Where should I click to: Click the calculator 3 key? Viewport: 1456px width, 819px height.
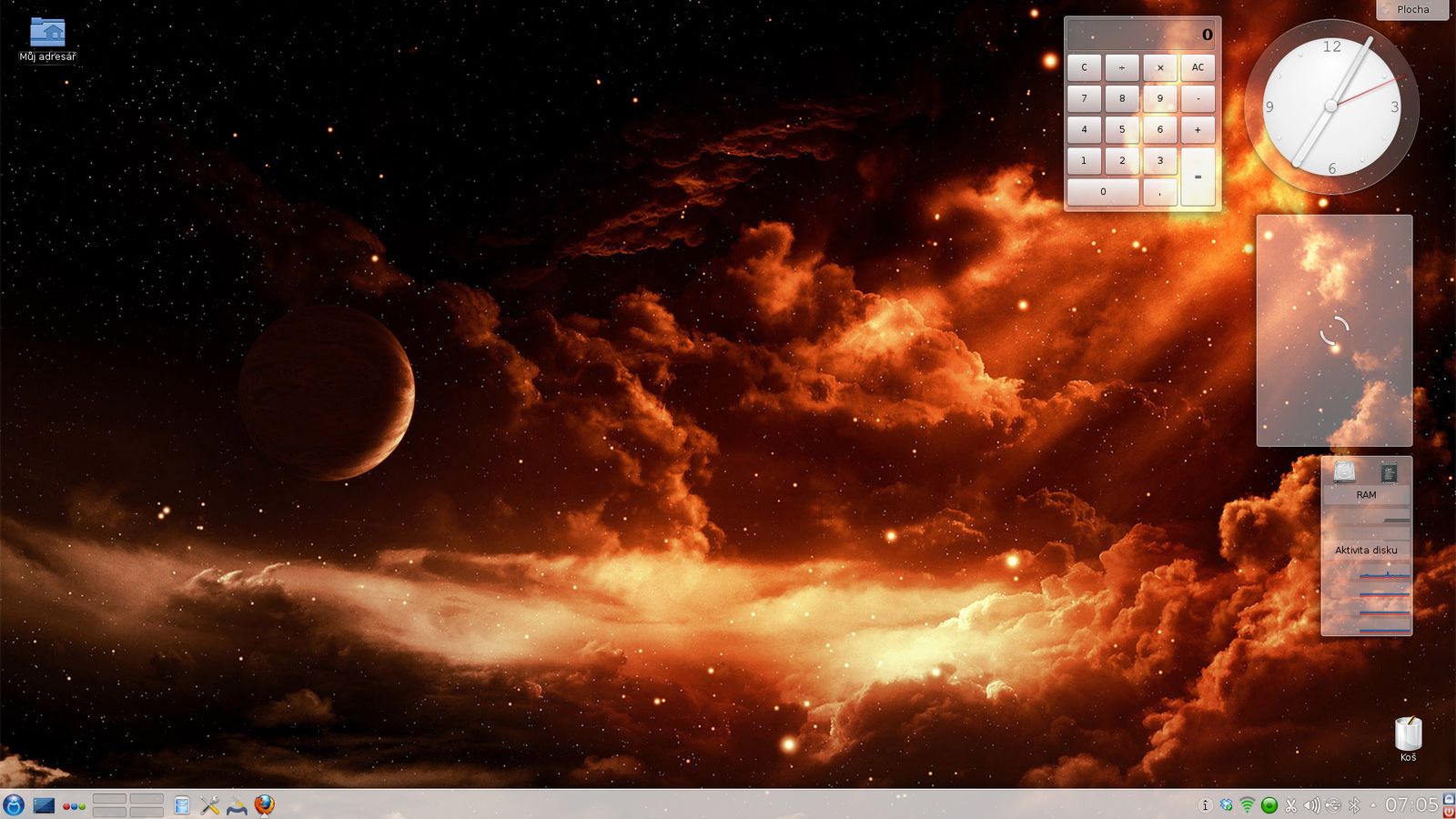[1160, 160]
